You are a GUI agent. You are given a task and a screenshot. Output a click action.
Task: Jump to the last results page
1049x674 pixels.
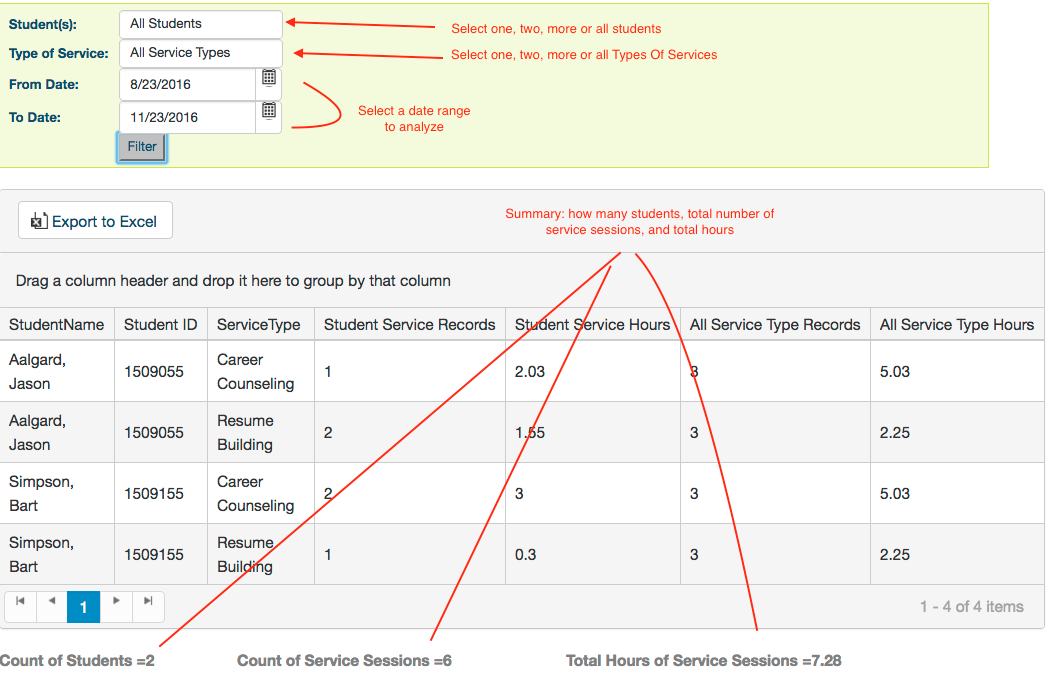tap(148, 602)
